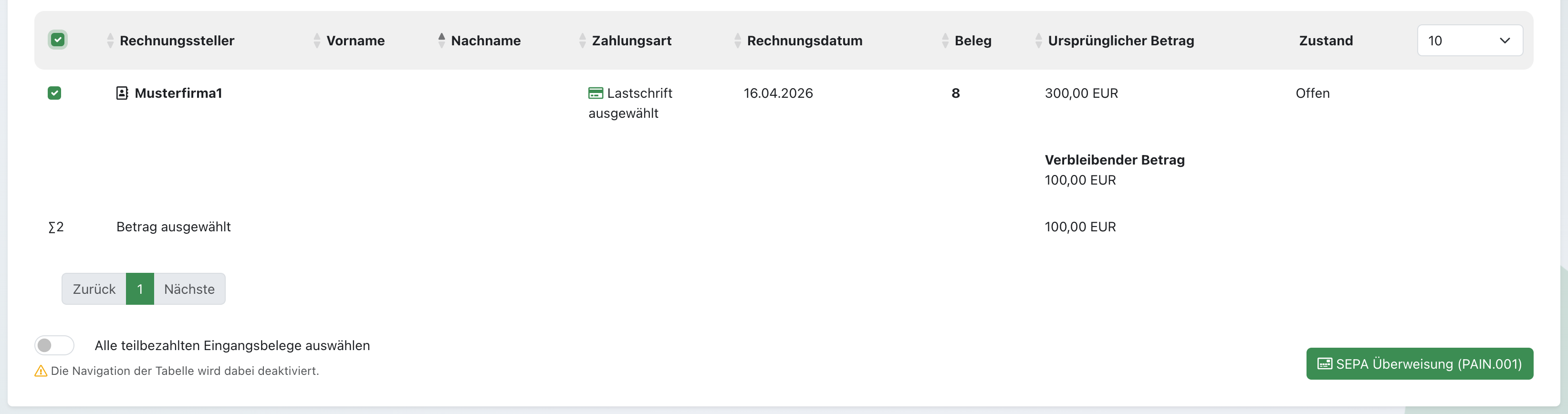Click the Lastschrift card icon

point(596,93)
